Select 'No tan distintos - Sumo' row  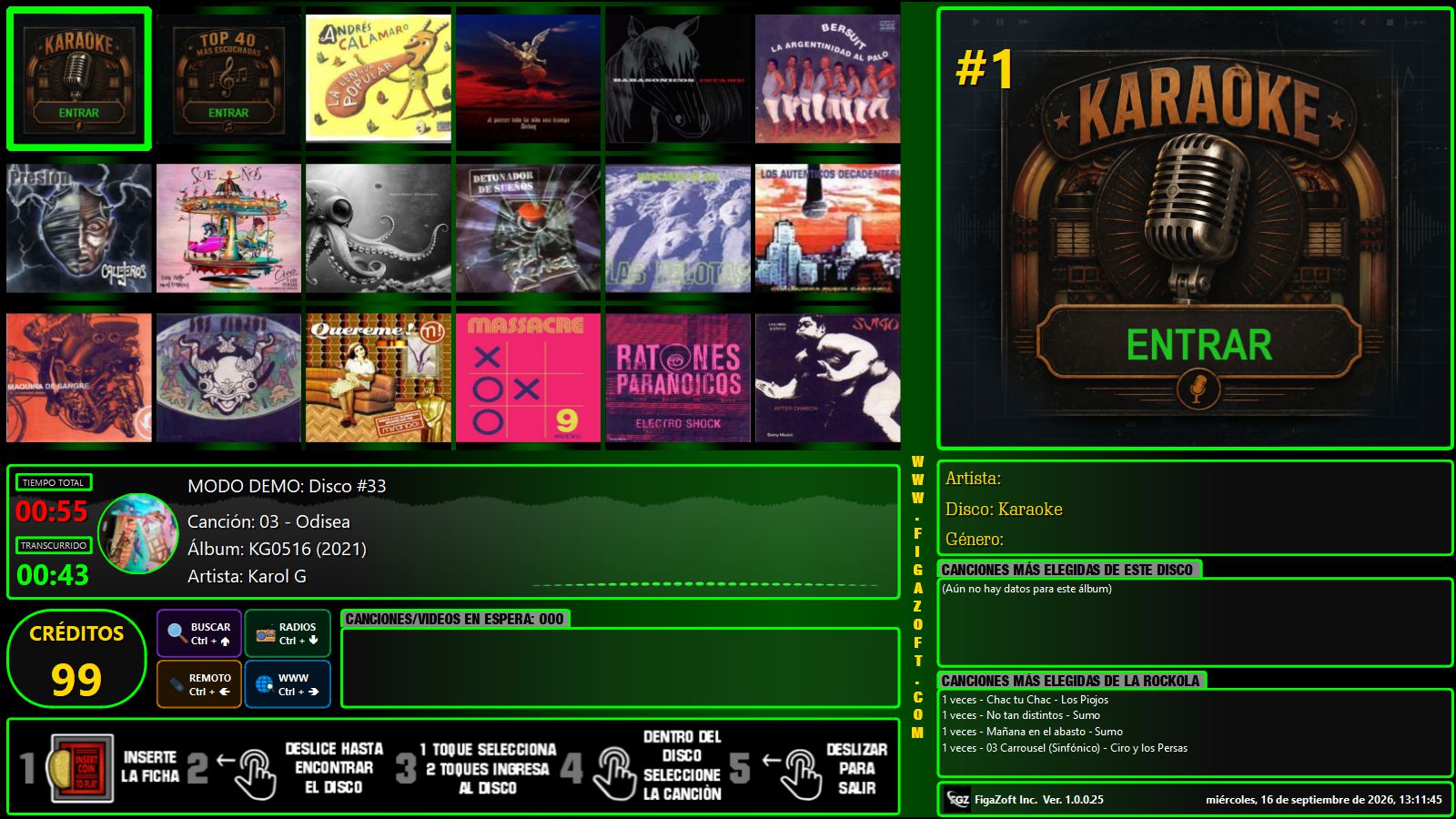click(x=1021, y=715)
